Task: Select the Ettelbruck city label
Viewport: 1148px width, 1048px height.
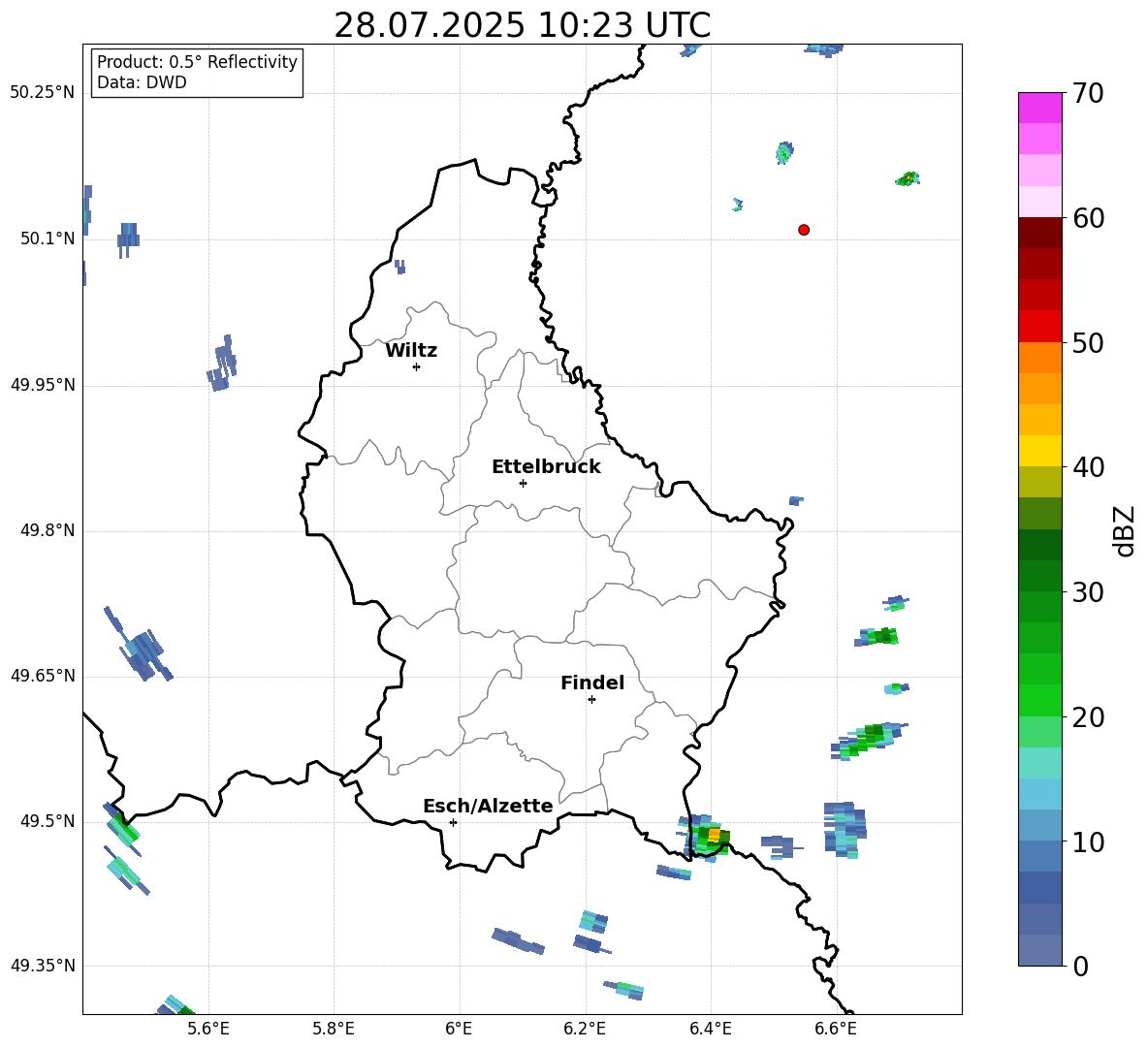Action: click(546, 467)
